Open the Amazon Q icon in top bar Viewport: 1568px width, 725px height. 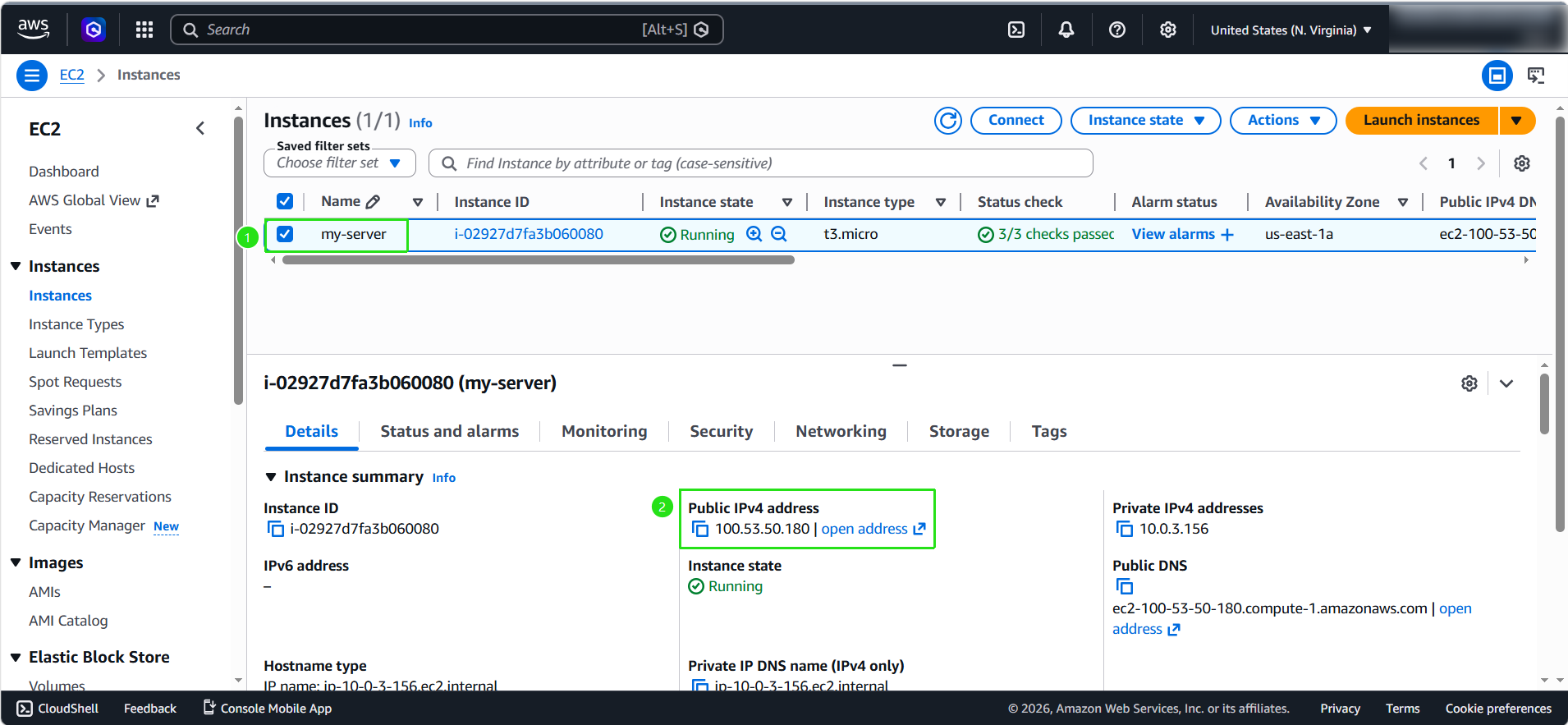(x=94, y=30)
